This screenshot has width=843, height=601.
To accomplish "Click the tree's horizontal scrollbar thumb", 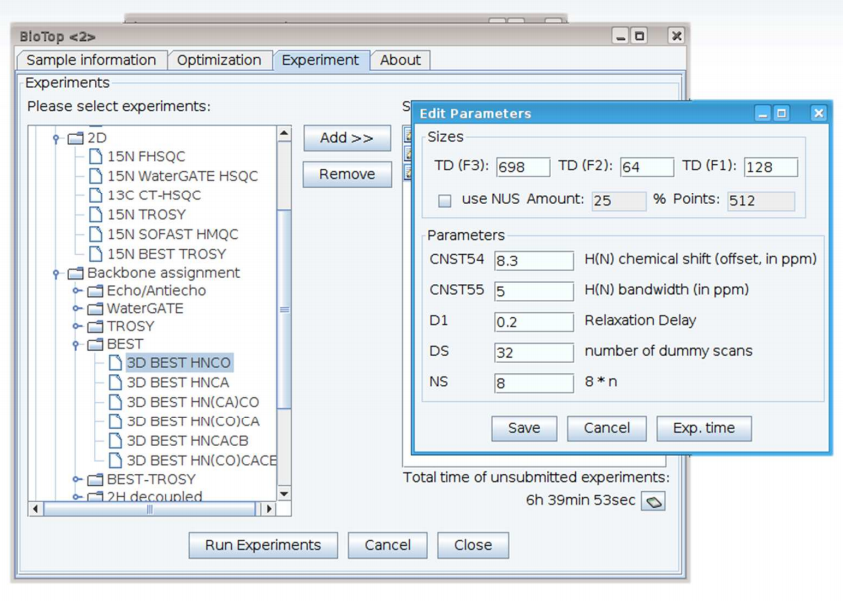I will pyautogui.click(x=150, y=509).
